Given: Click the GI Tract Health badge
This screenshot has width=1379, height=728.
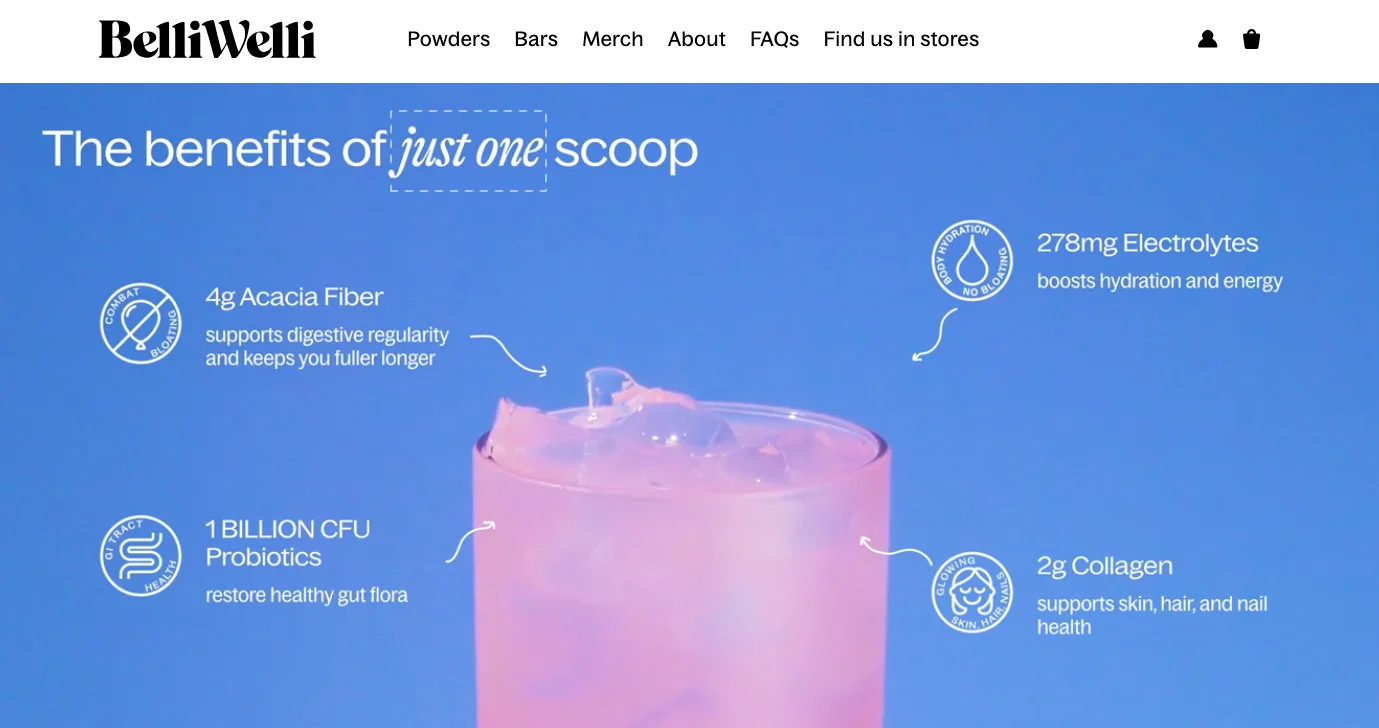Looking at the screenshot, I should [141, 556].
